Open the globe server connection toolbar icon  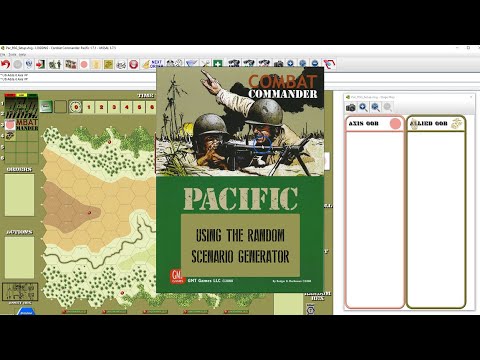tap(29, 64)
